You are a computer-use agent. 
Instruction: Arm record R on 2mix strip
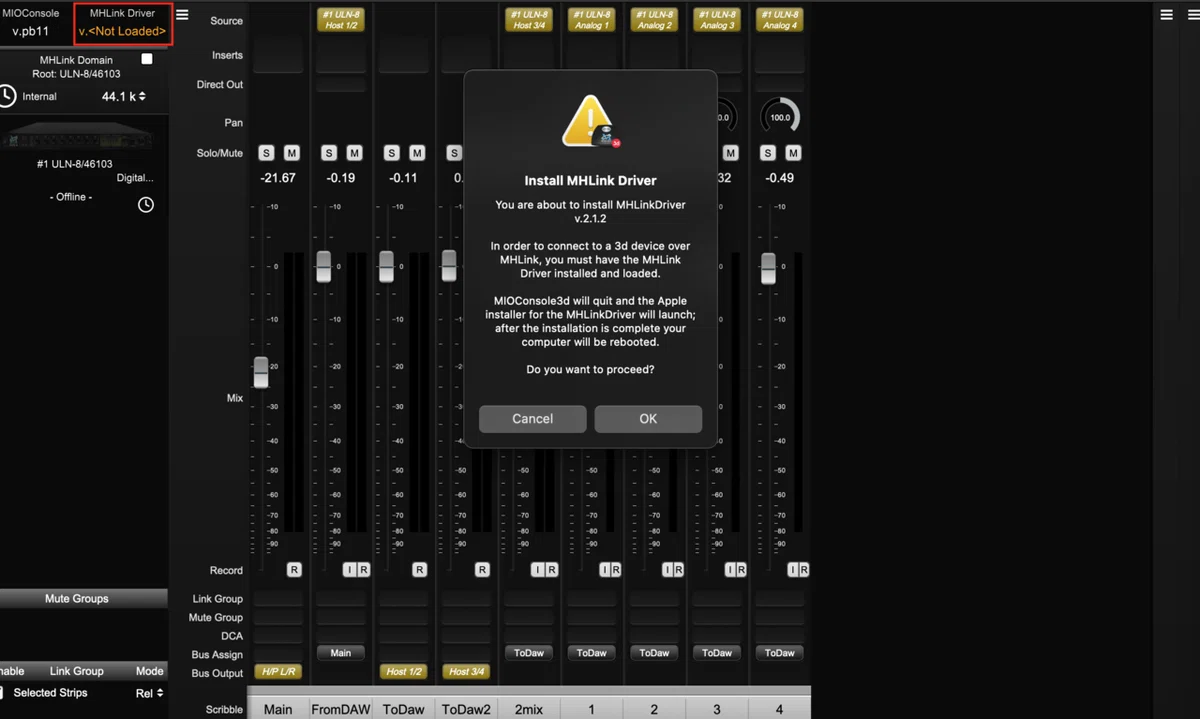click(x=551, y=570)
